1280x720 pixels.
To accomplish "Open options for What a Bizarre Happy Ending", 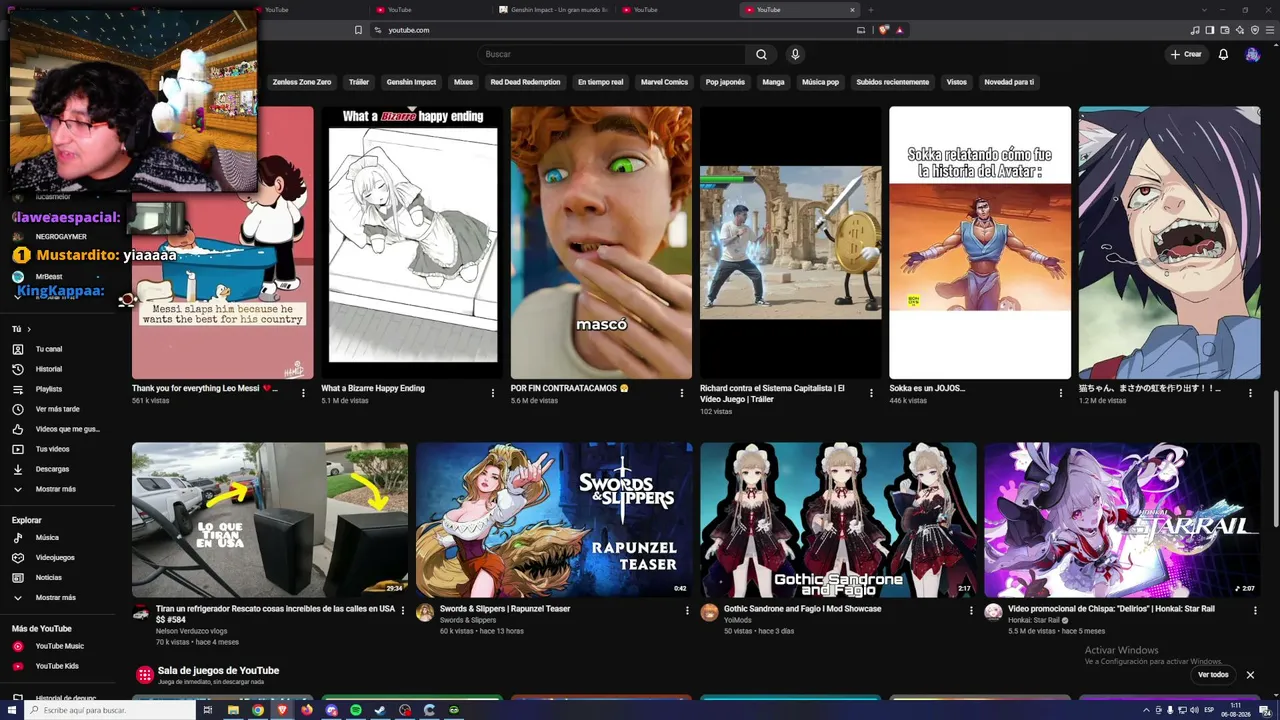I will pyautogui.click(x=493, y=393).
